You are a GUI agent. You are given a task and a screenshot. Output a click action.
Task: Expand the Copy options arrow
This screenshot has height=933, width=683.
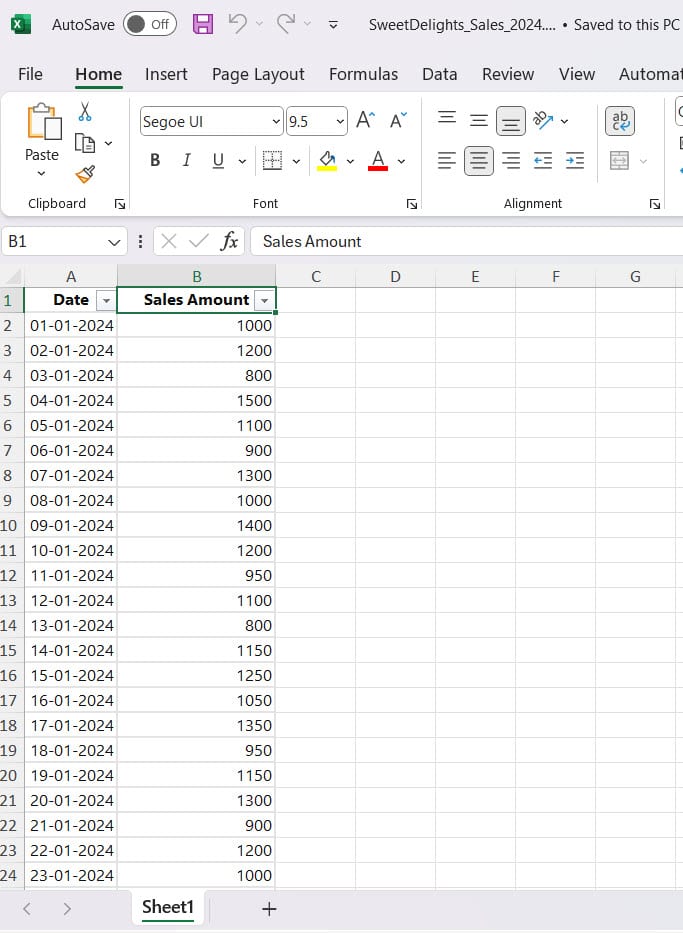click(x=108, y=143)
